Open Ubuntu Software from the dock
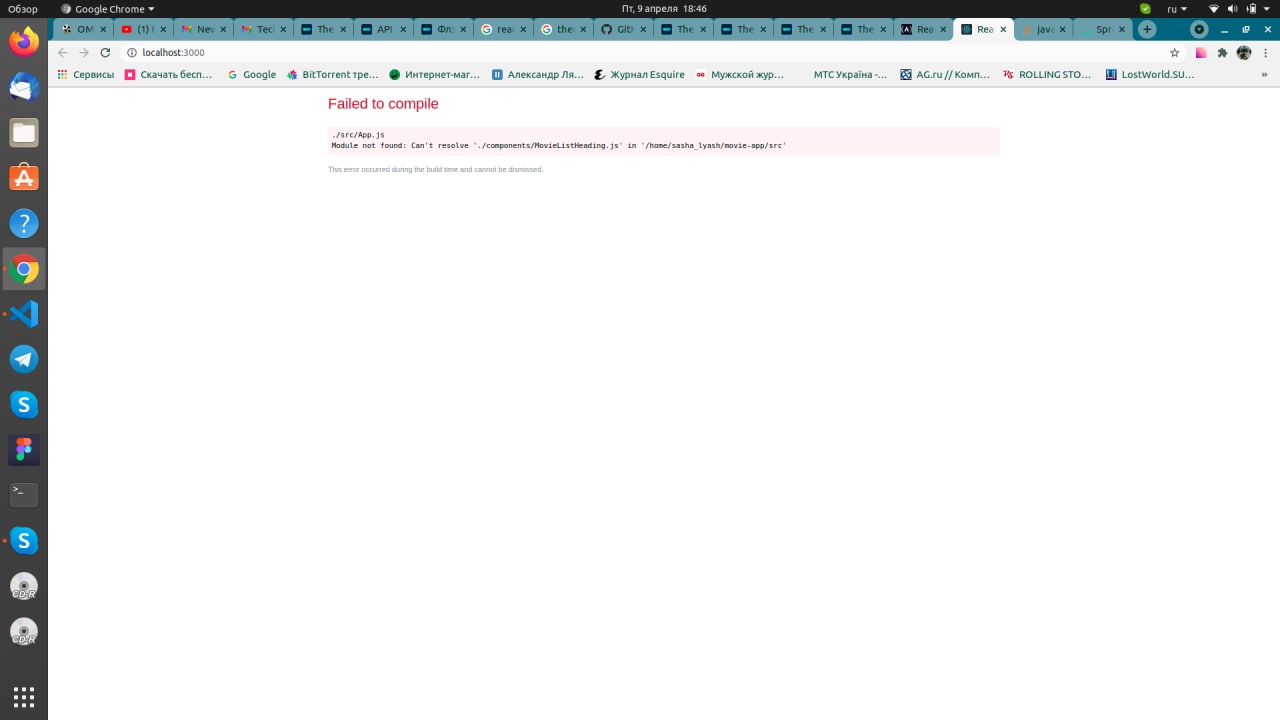1280x720 pixels. tap(24, 178)
